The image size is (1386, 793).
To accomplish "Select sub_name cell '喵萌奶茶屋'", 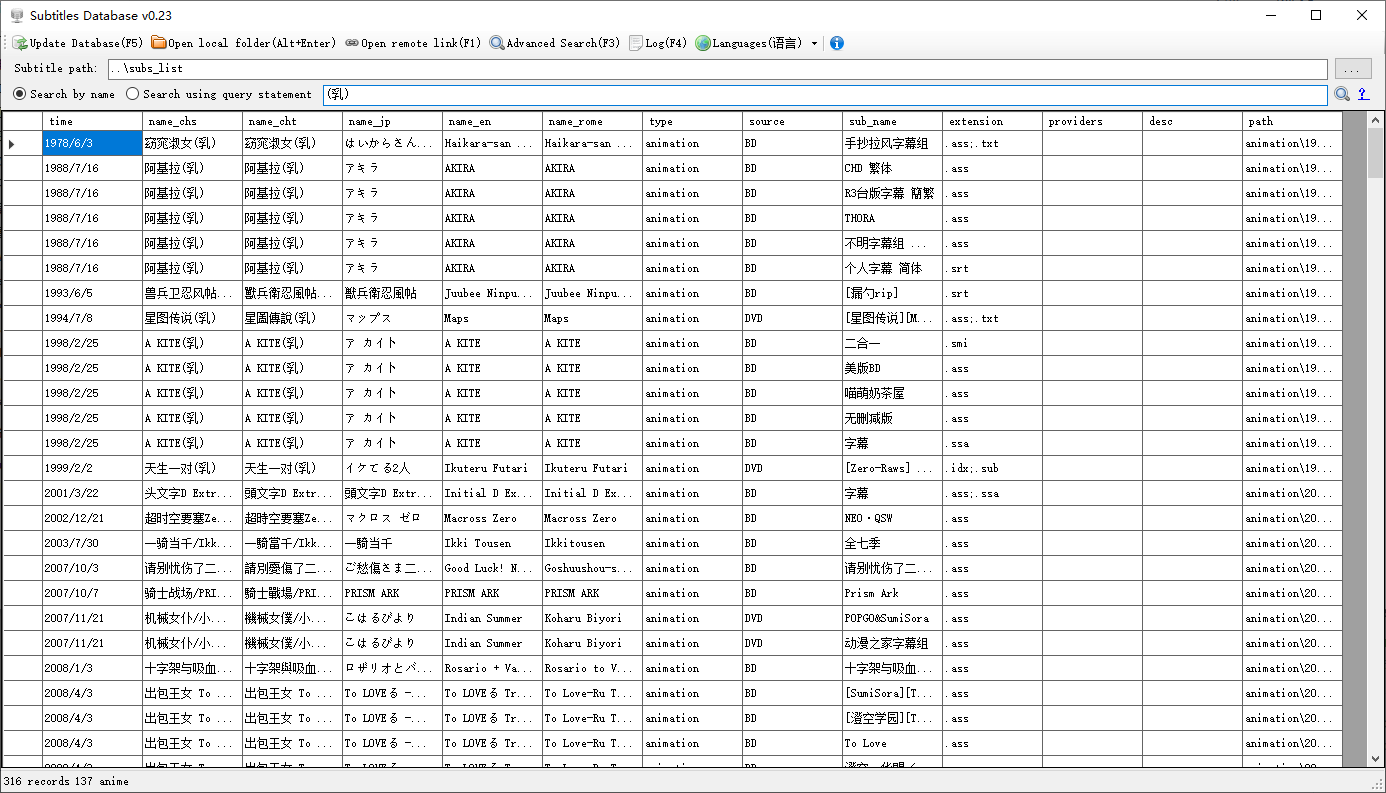I will (892, 393).
